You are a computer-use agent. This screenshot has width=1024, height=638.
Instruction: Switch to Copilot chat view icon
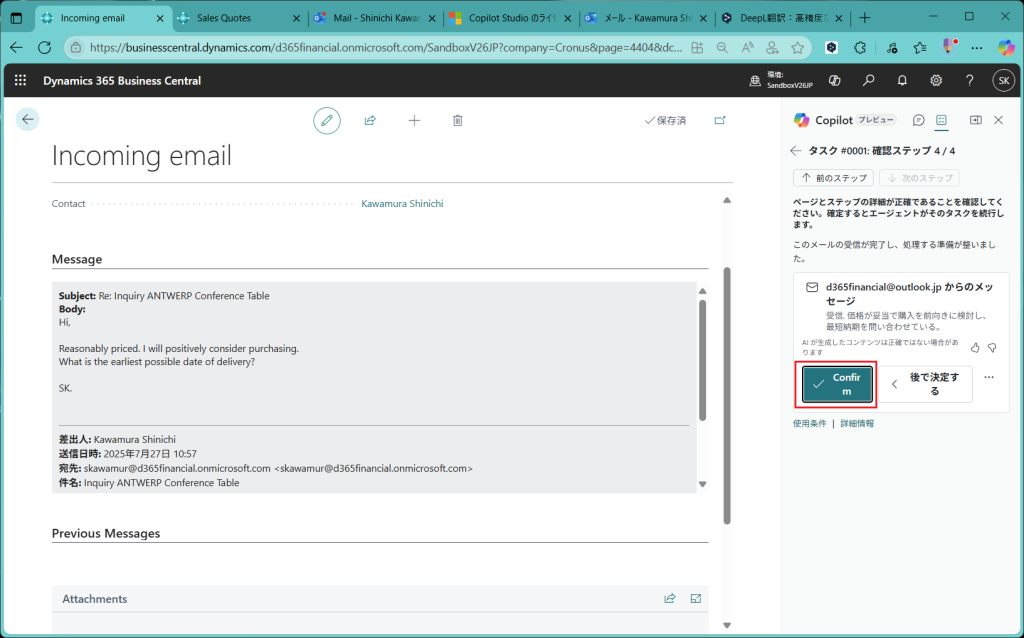tap(919, 120)
